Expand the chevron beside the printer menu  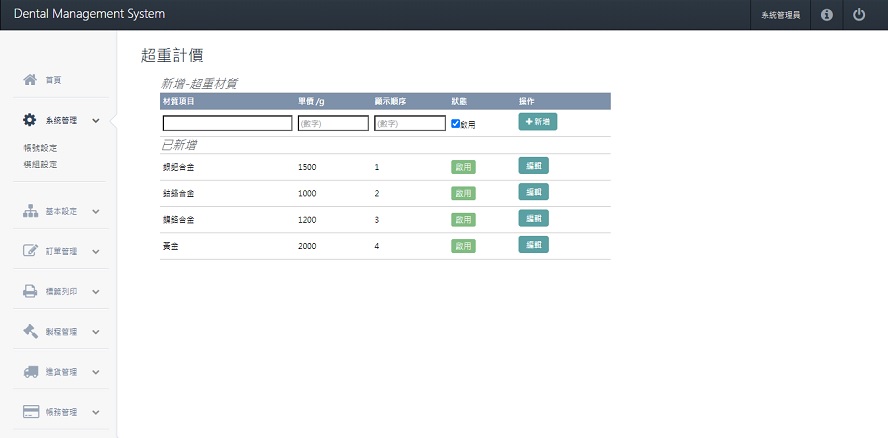[96, 292]
